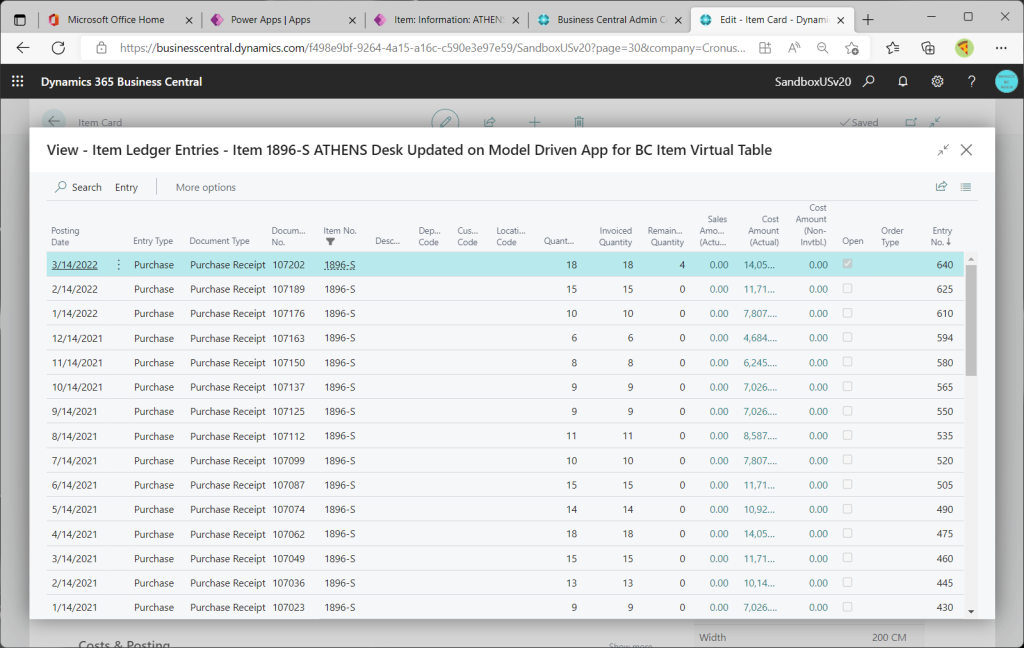Open the app launcher waffle menu
The image size is (1024, 648).
(x=18, y=82)
